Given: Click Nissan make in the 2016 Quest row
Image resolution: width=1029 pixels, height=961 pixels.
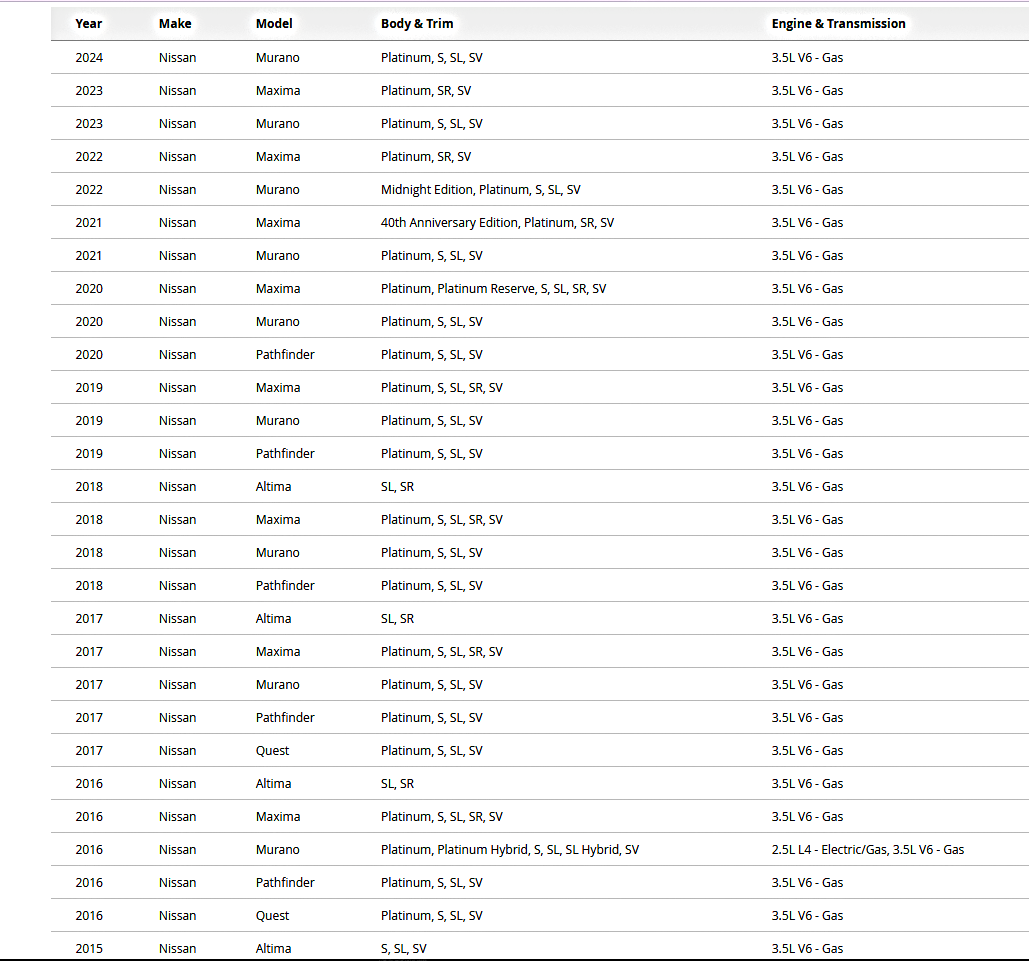Looking at the screenshot, I should [177, 916].
